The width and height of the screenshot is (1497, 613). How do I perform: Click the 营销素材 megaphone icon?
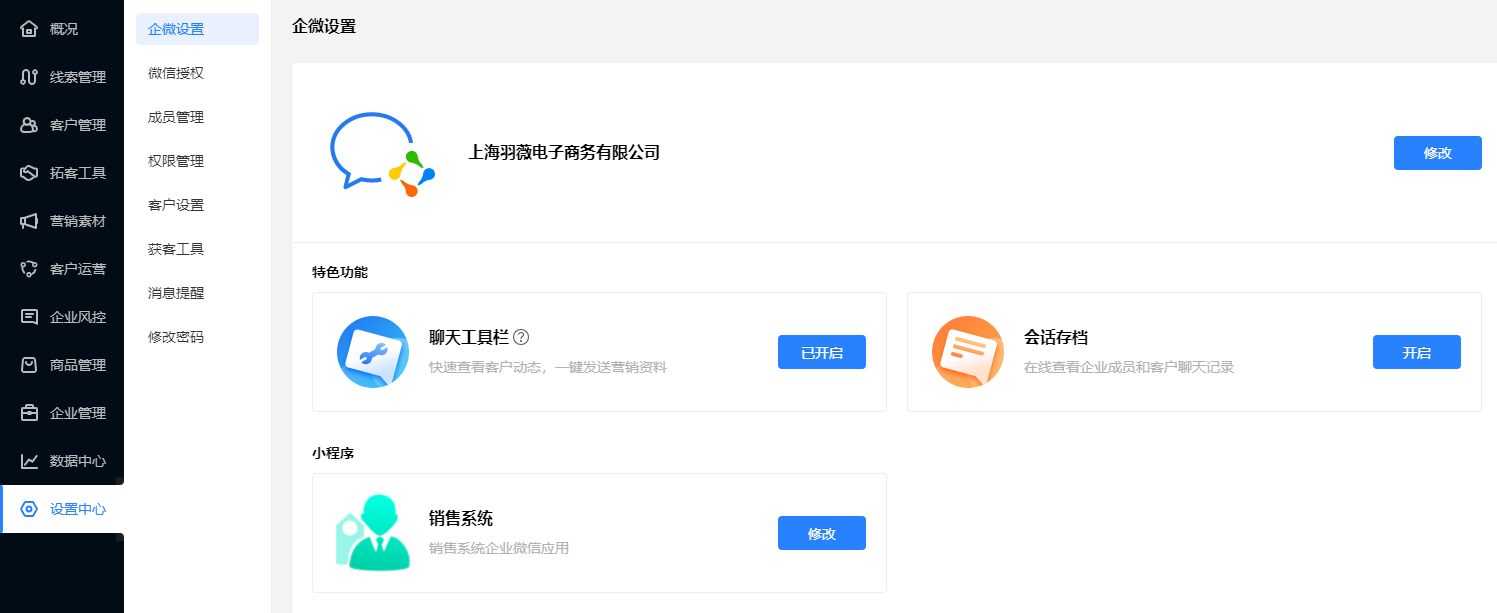29,221
